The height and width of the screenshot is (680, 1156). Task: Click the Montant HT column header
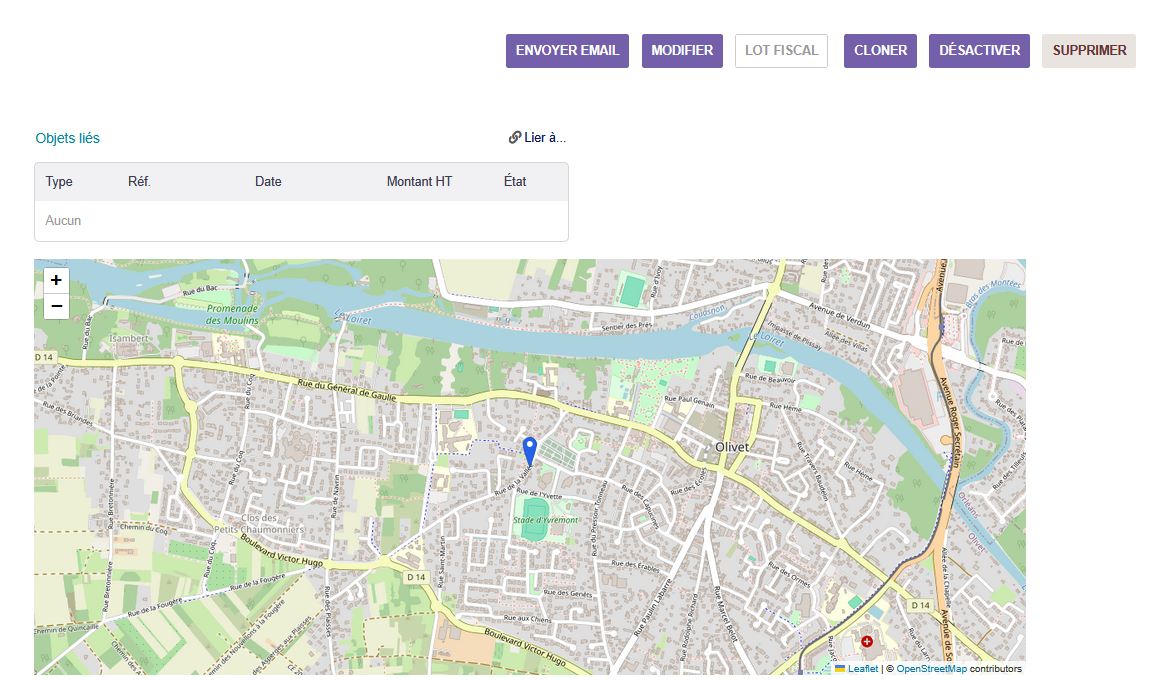coord(419,182)
